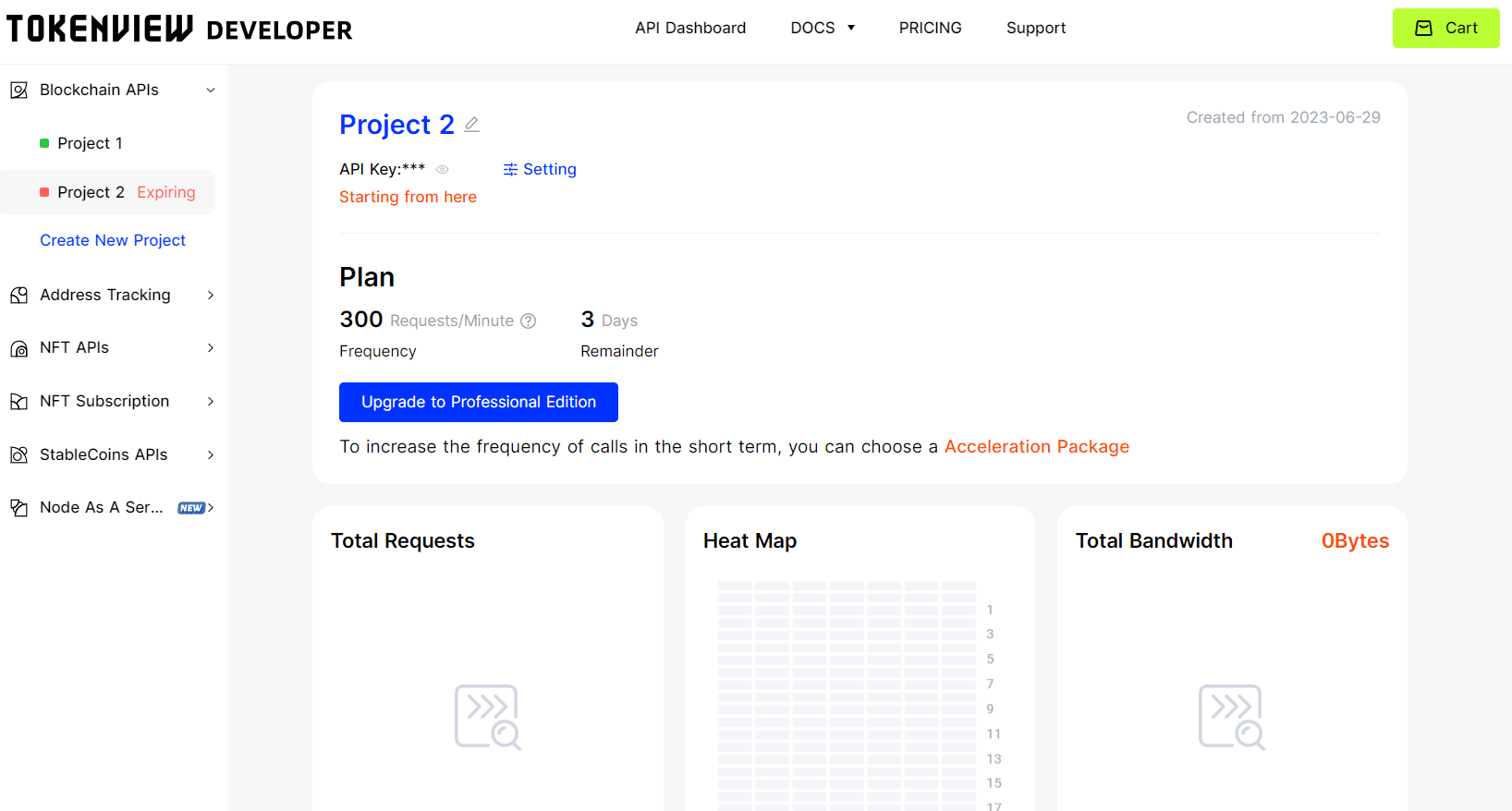Go to the PRICING page
The image size is (1512, 811).
pos(931,28)
